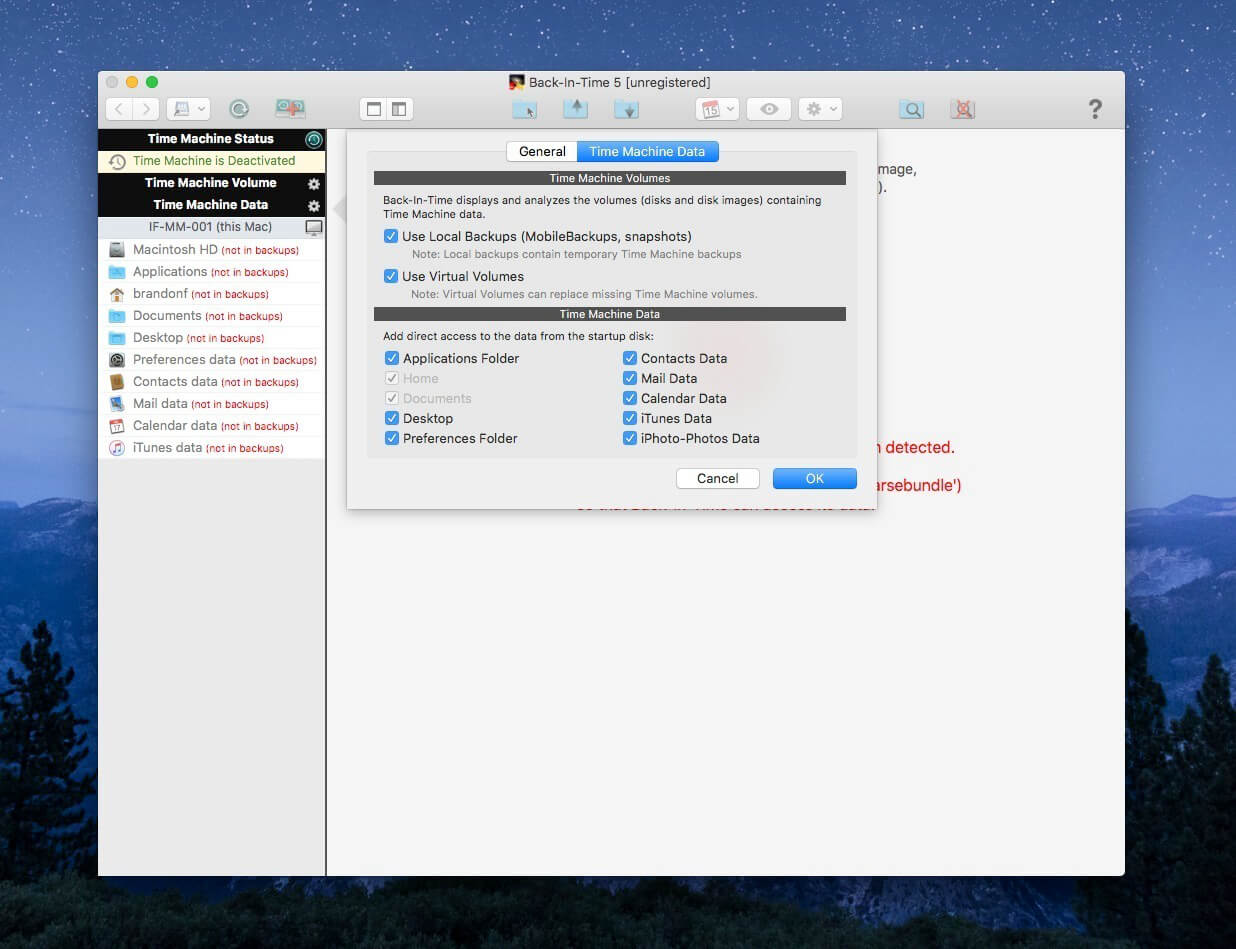The height and width of the screenshot is (949, 1236).
Task: Toggle Contacts Data checkbox
Action: pyautogui.click(x=630, y=358)
